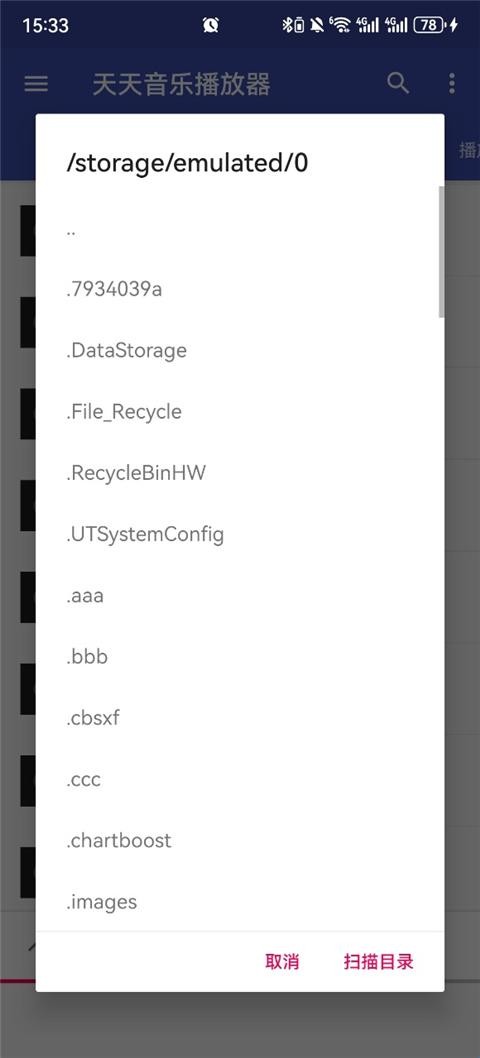This screenshot has width=480, height=1058.
Task: Click the 扫描目录 scan directory button
Action: (378, 962)
